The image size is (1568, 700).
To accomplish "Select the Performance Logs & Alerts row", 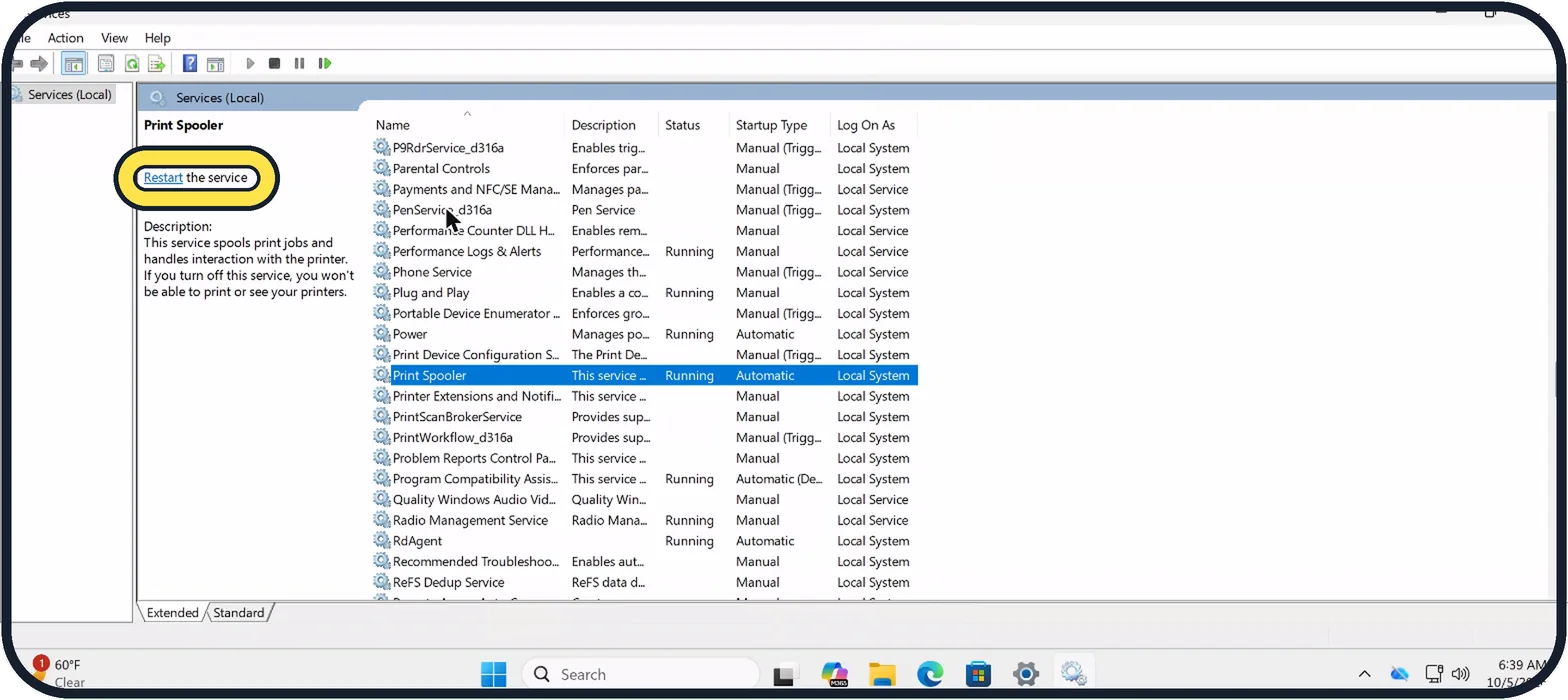I will pyautogui.click(x=645, y=251).
